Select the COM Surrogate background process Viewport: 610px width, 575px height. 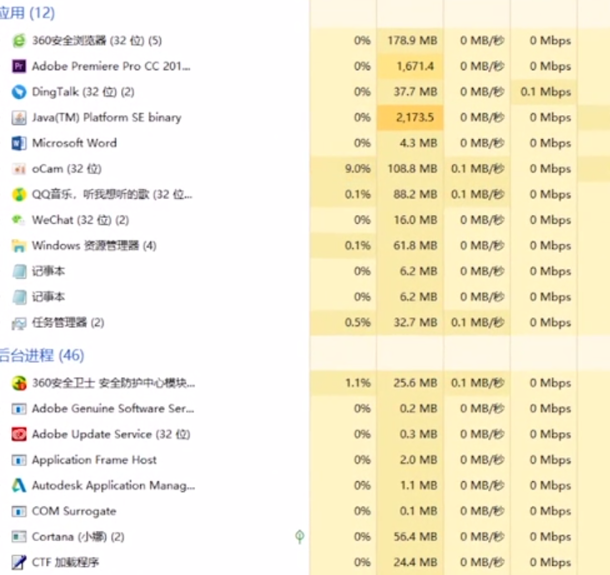tap(74, 511)
